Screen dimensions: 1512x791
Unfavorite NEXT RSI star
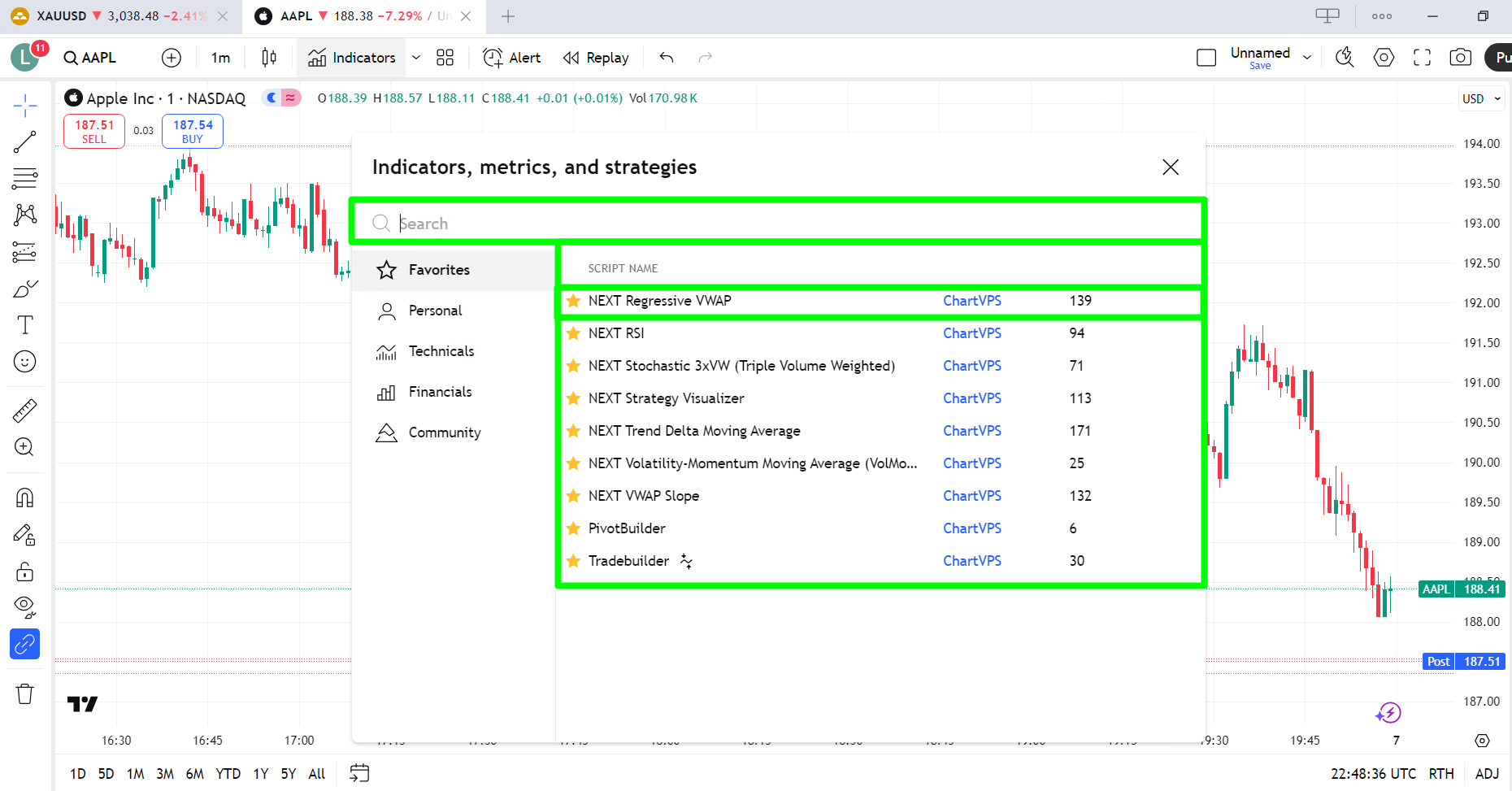pyautogui.click(x=573, y=333)
